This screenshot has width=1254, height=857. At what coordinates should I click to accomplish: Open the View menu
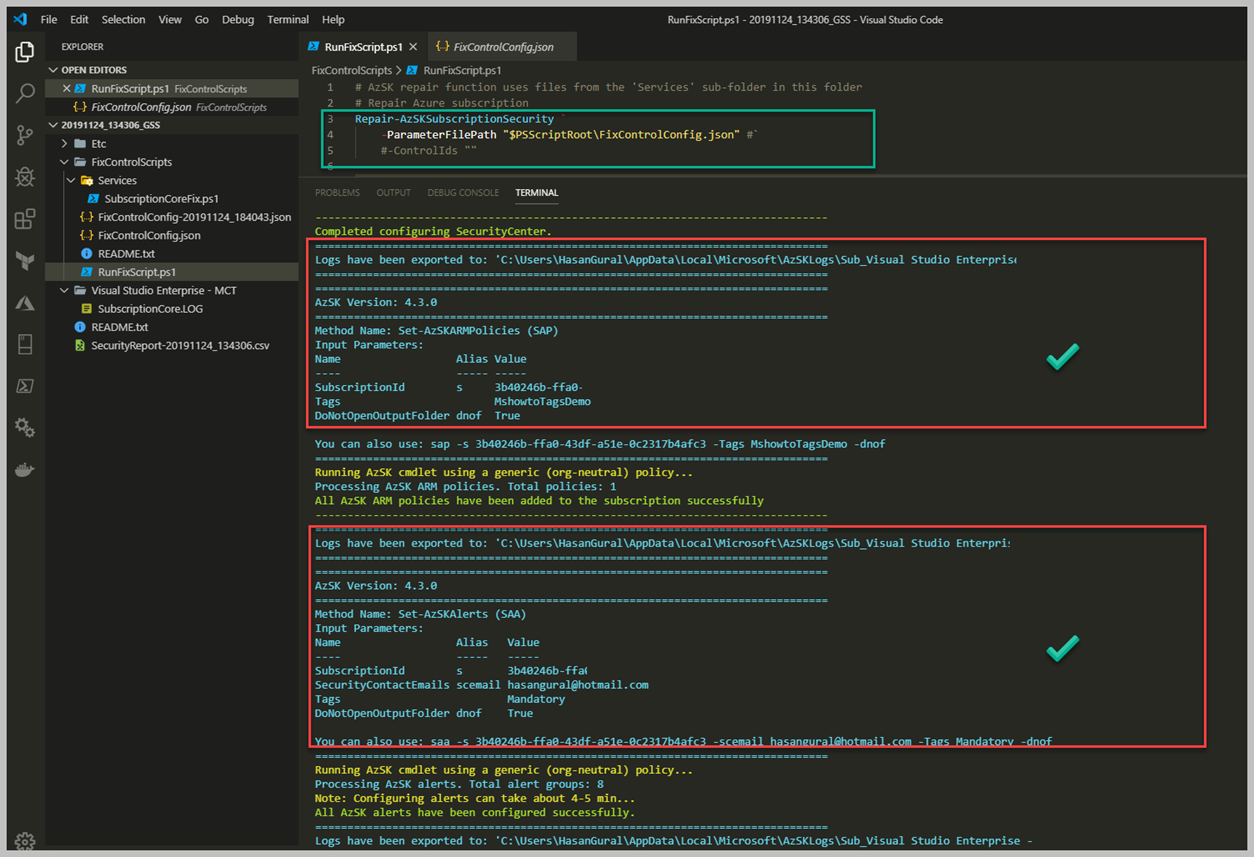tap(170, 19)
